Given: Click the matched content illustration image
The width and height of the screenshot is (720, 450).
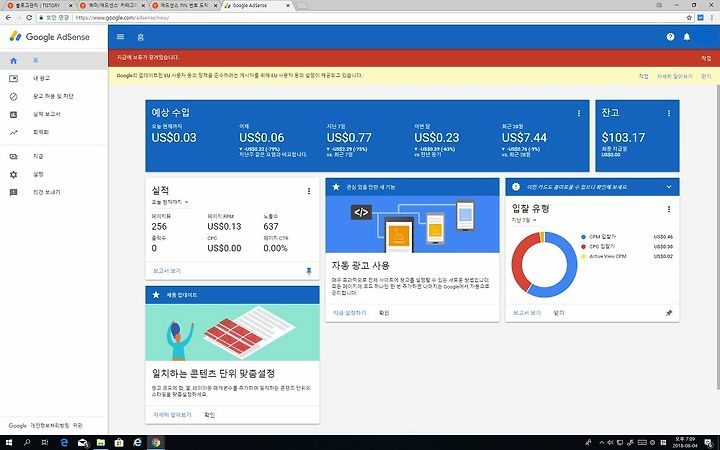Looking at the screenshot, I should click(x=232, y=332).
